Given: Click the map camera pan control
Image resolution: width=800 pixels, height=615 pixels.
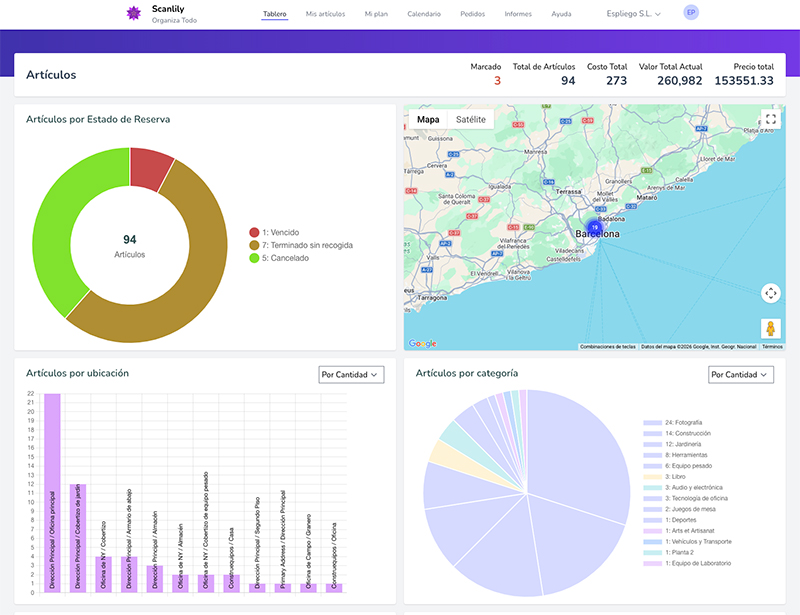Looking at the screenshot, I should click(770, 293).
